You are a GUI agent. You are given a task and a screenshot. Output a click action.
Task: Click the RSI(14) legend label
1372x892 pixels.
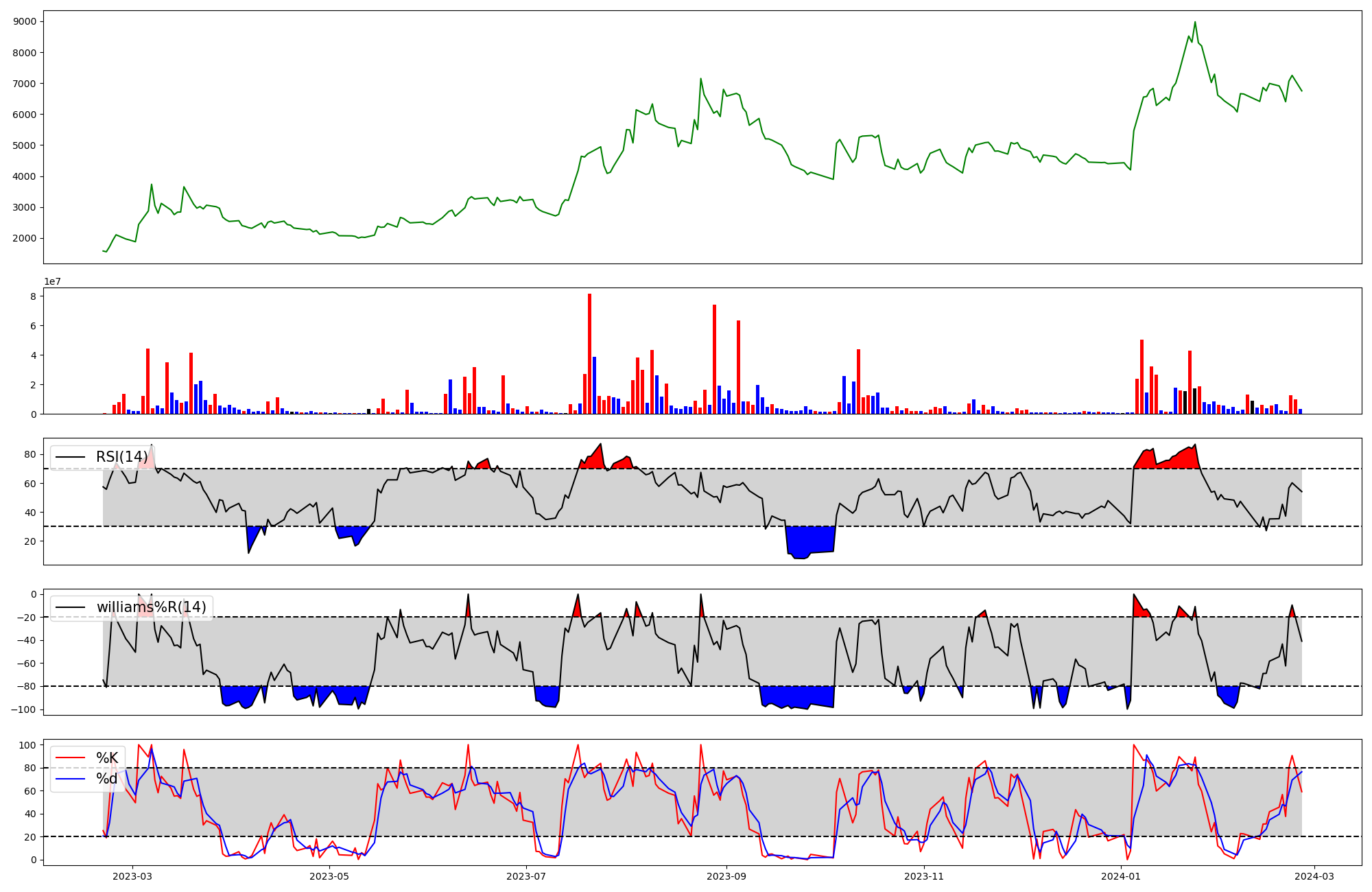pos(121,457)
